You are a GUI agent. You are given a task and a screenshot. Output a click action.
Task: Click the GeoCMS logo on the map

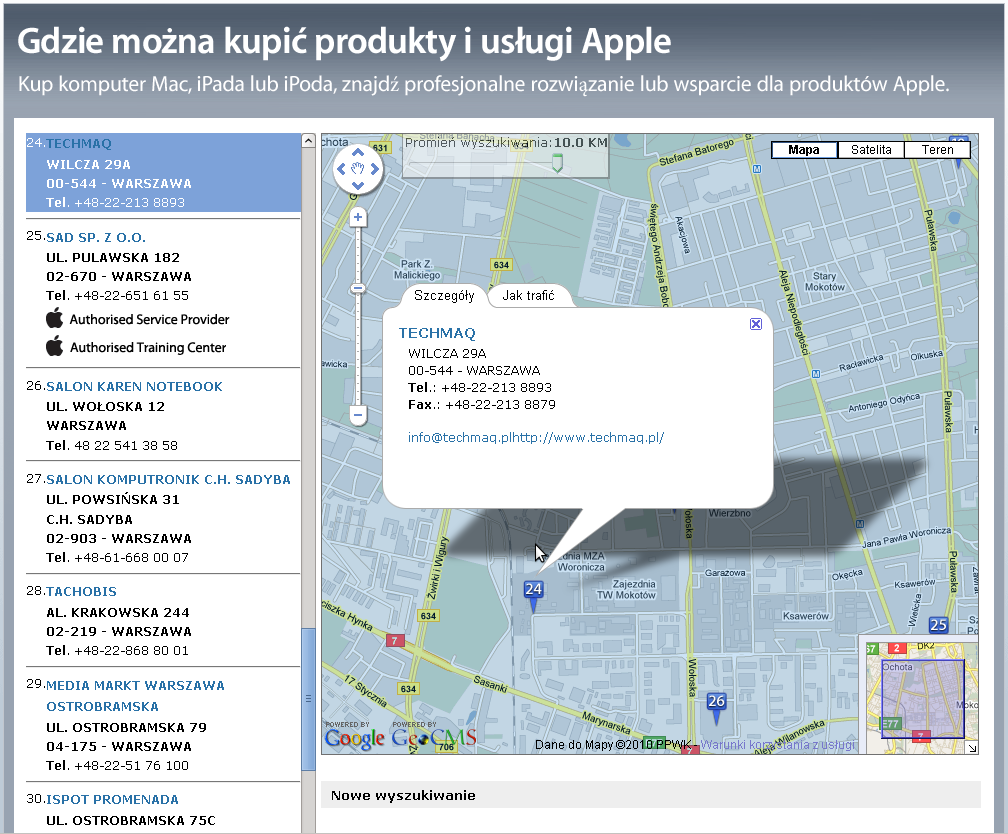point(434,738)
